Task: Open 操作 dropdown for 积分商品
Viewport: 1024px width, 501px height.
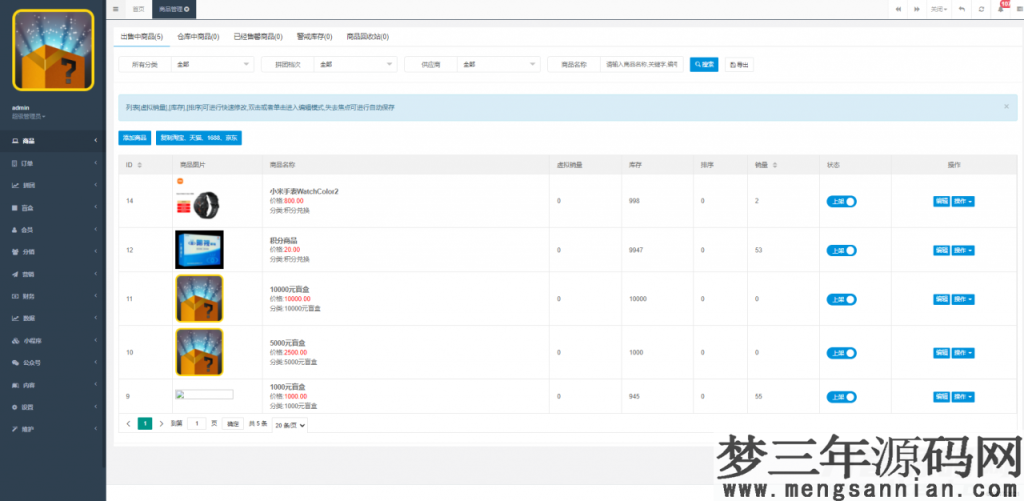Action: (963, 250)
